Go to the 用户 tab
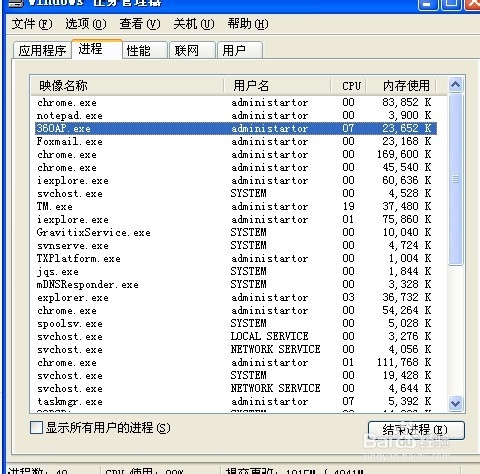 pyautogui.click(x=240, y=51)
